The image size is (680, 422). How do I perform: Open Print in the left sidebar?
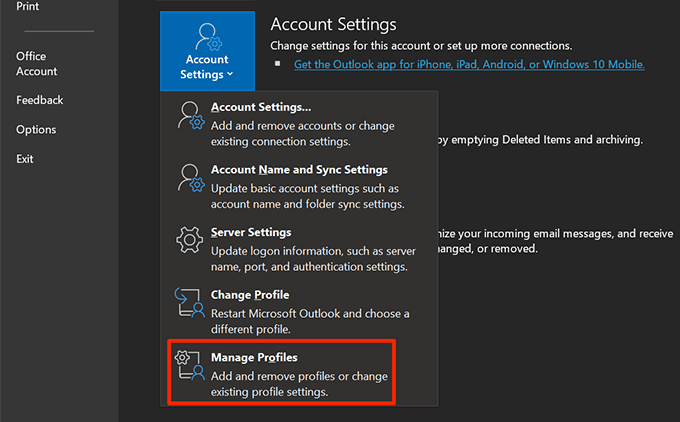[29, 5]
